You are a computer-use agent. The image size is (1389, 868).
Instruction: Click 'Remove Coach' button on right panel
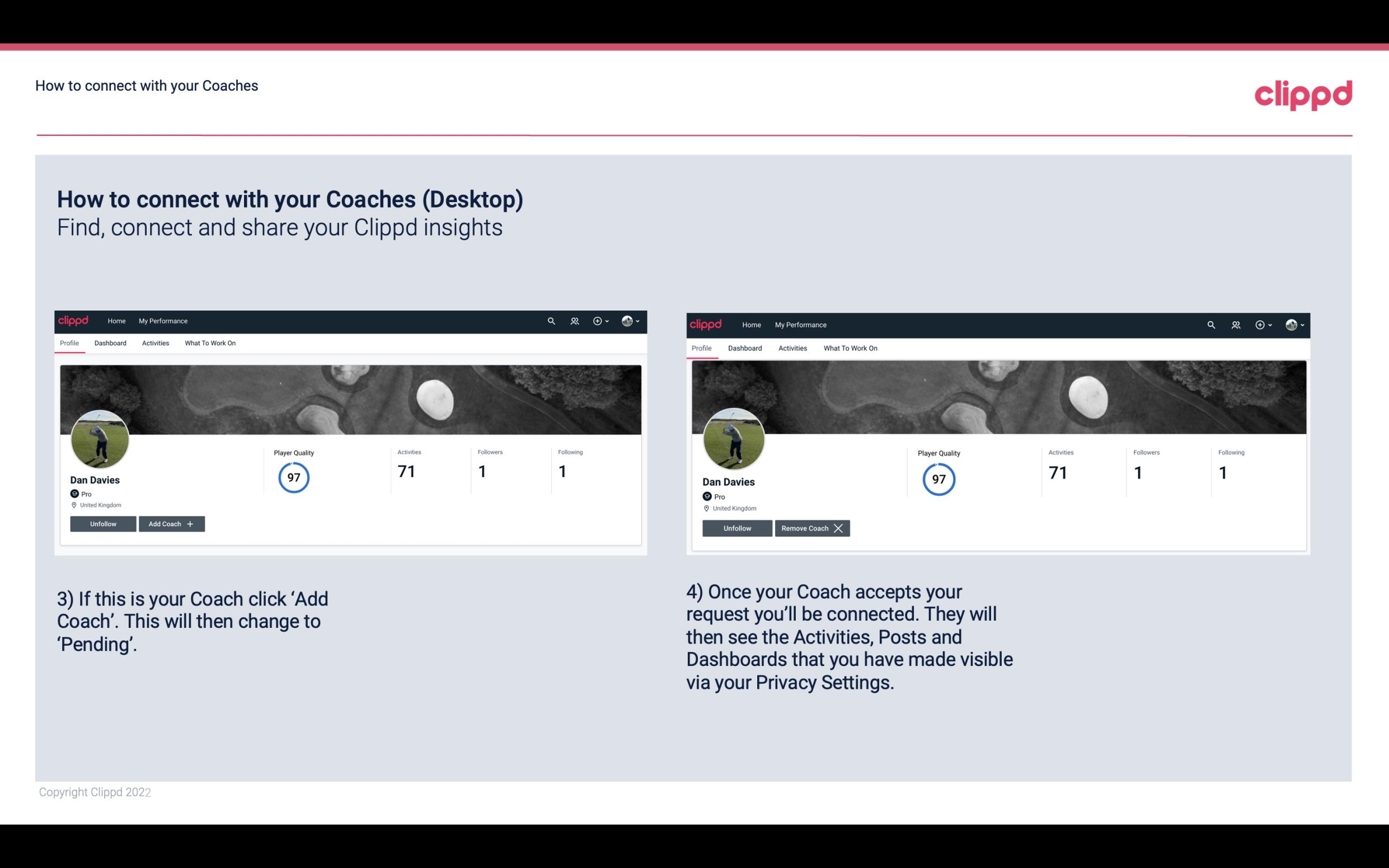coord(812,528)
